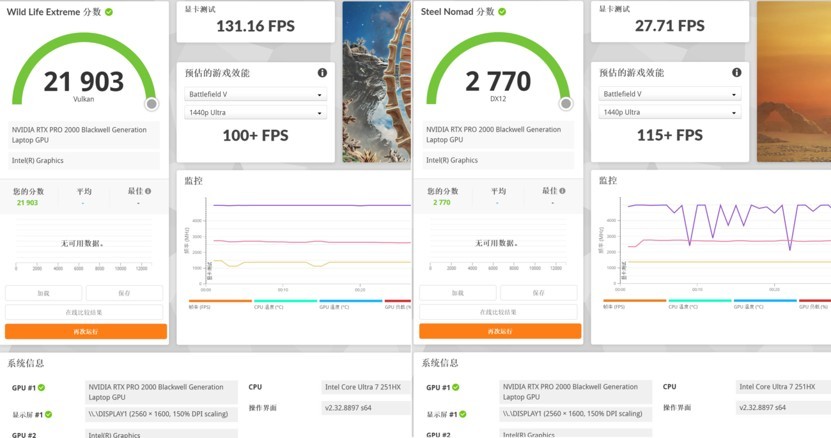Select the CPU 温度 legend in Steel Nomad monitor

click(x=700, y=304)
